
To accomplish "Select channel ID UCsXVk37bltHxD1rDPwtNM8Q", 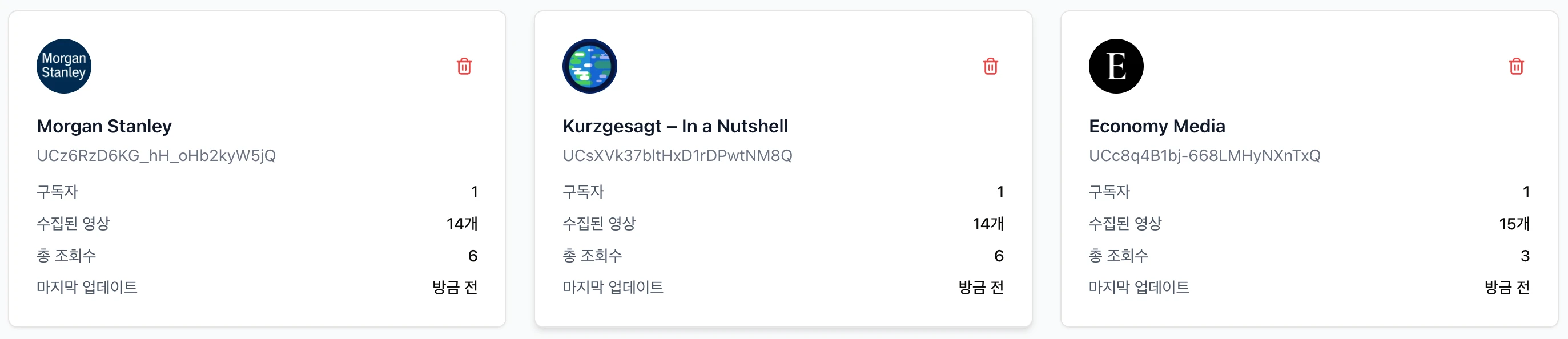I will pos(677,156).
